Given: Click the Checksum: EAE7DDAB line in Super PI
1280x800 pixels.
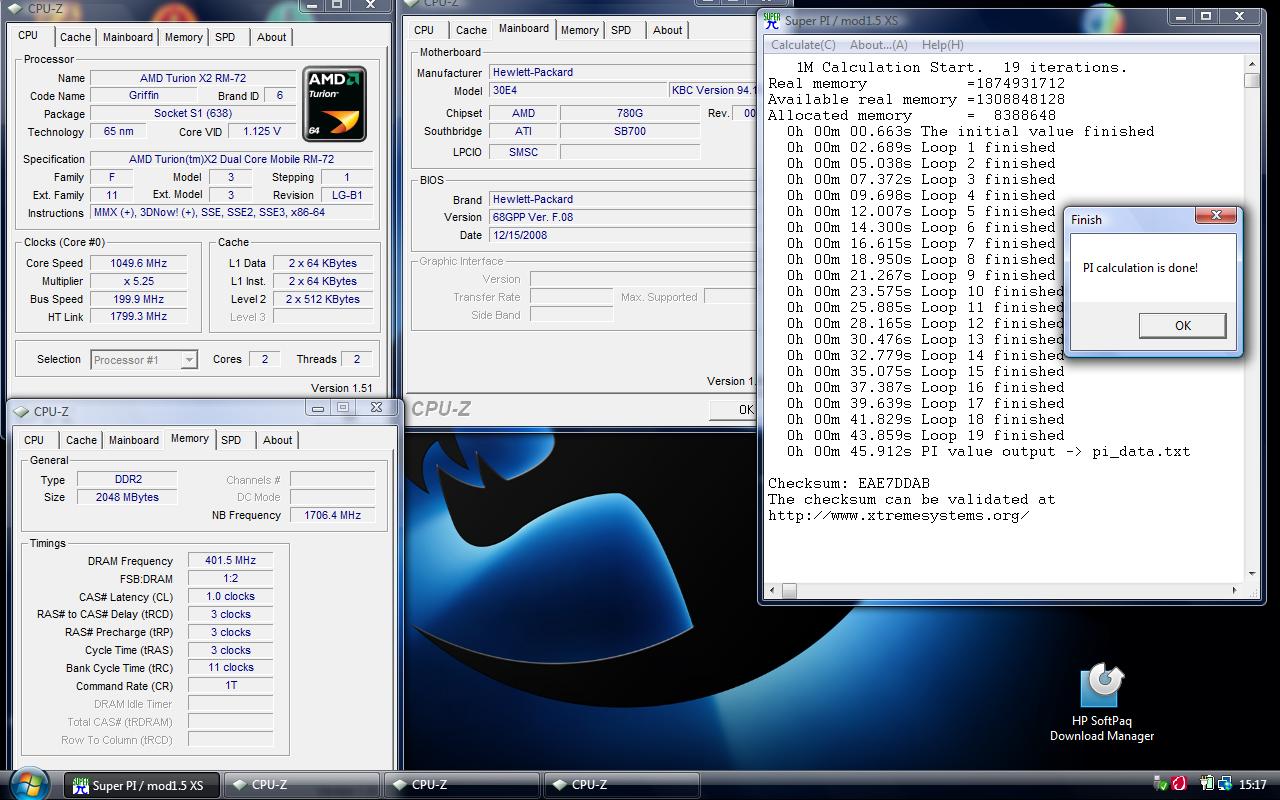Looking at the screenshot, I should [848, 483].
